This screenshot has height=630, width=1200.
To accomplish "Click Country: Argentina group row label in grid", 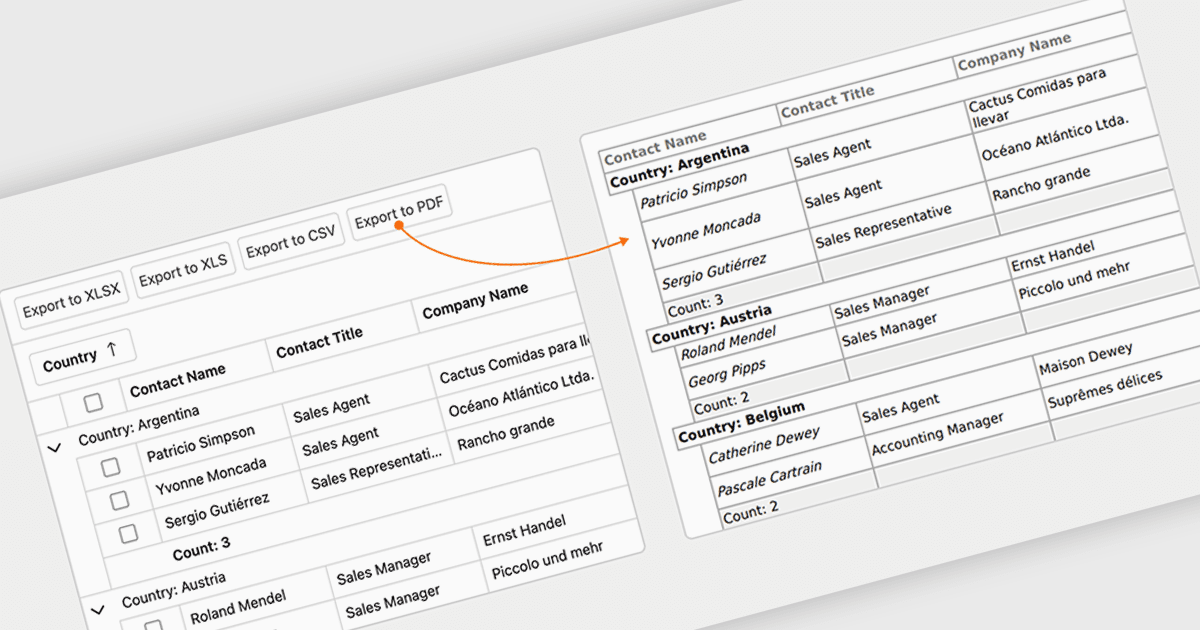I will point(139,424).
